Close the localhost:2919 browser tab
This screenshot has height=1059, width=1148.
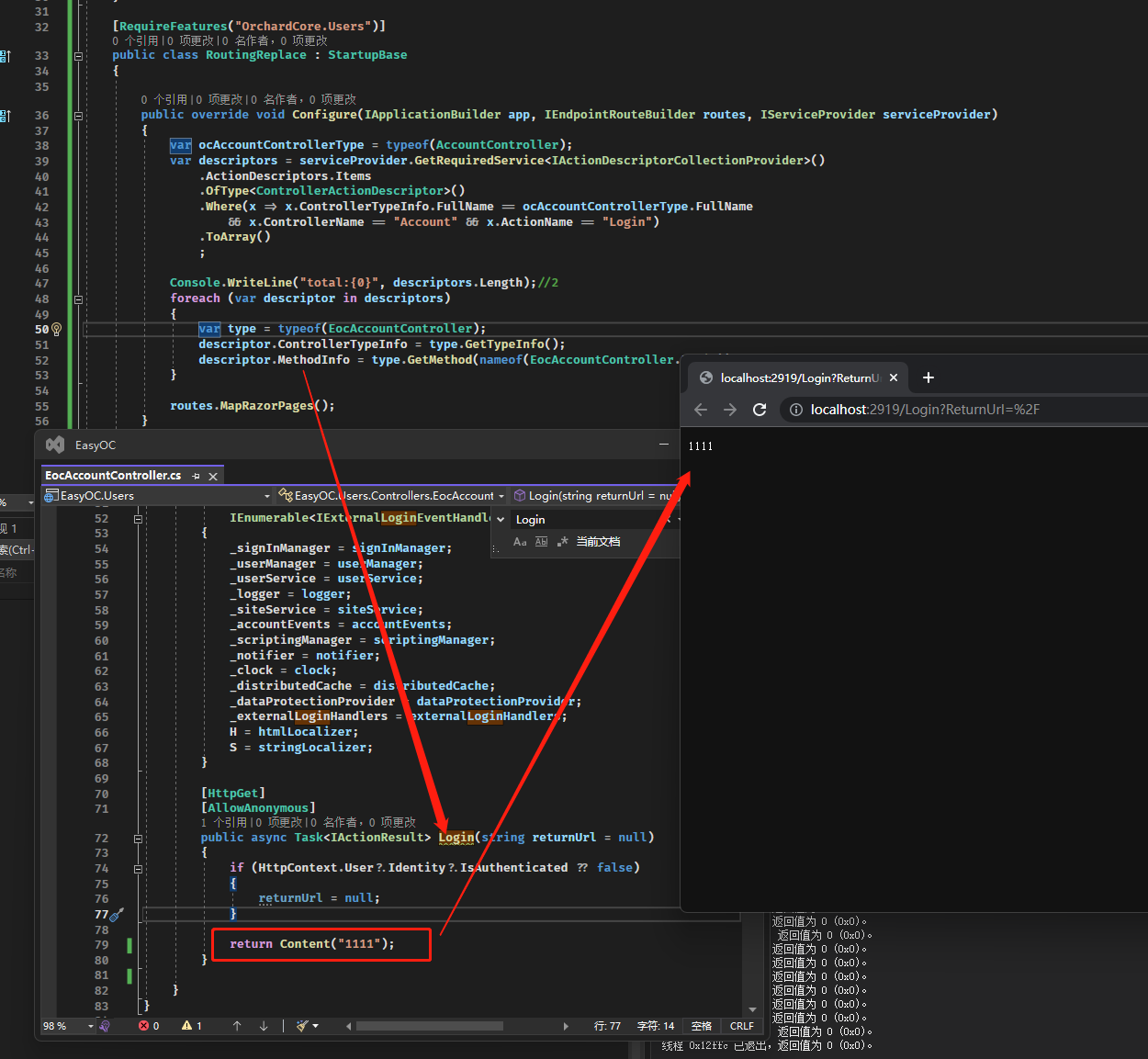(894, 377)
